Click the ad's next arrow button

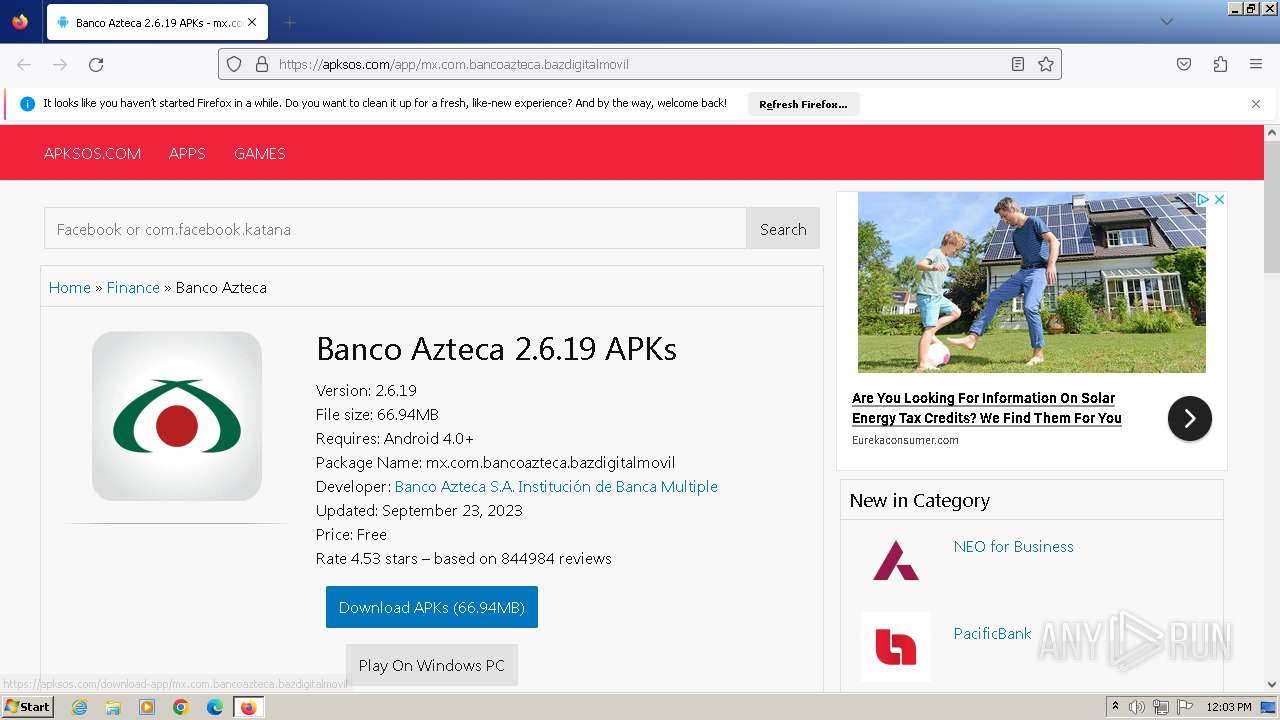[1190, 419]
